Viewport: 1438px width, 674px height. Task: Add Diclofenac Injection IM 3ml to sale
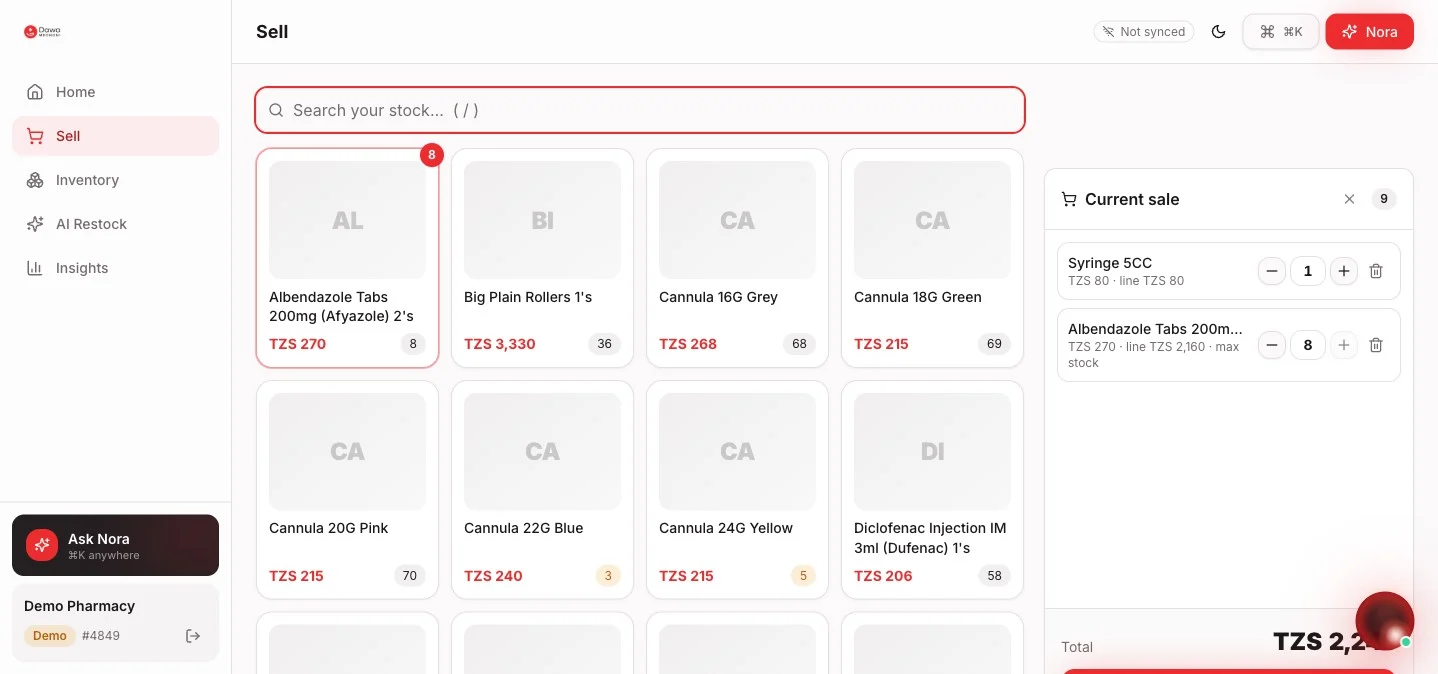tap(932, 490)
